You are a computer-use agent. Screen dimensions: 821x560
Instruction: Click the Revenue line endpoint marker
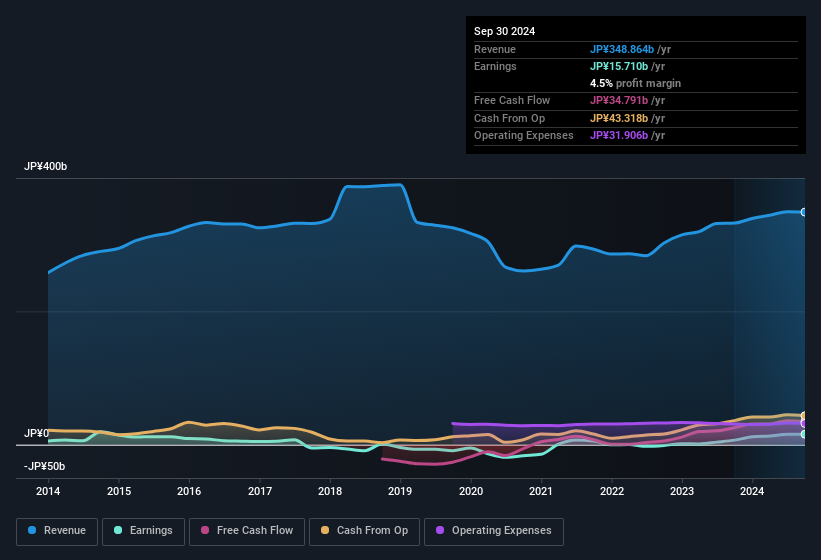click(804, 212)
